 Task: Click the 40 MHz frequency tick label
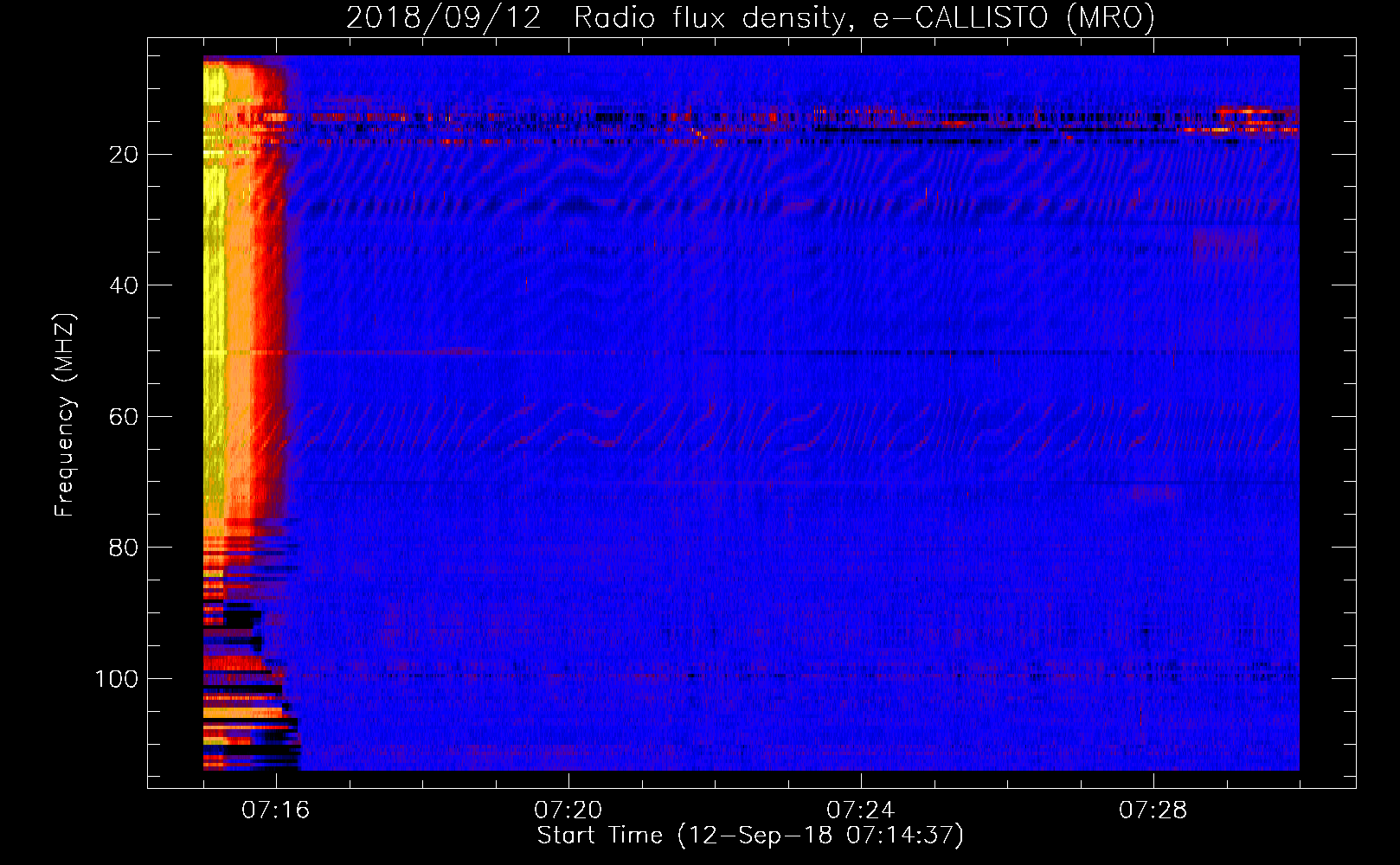tap(125, 285)
